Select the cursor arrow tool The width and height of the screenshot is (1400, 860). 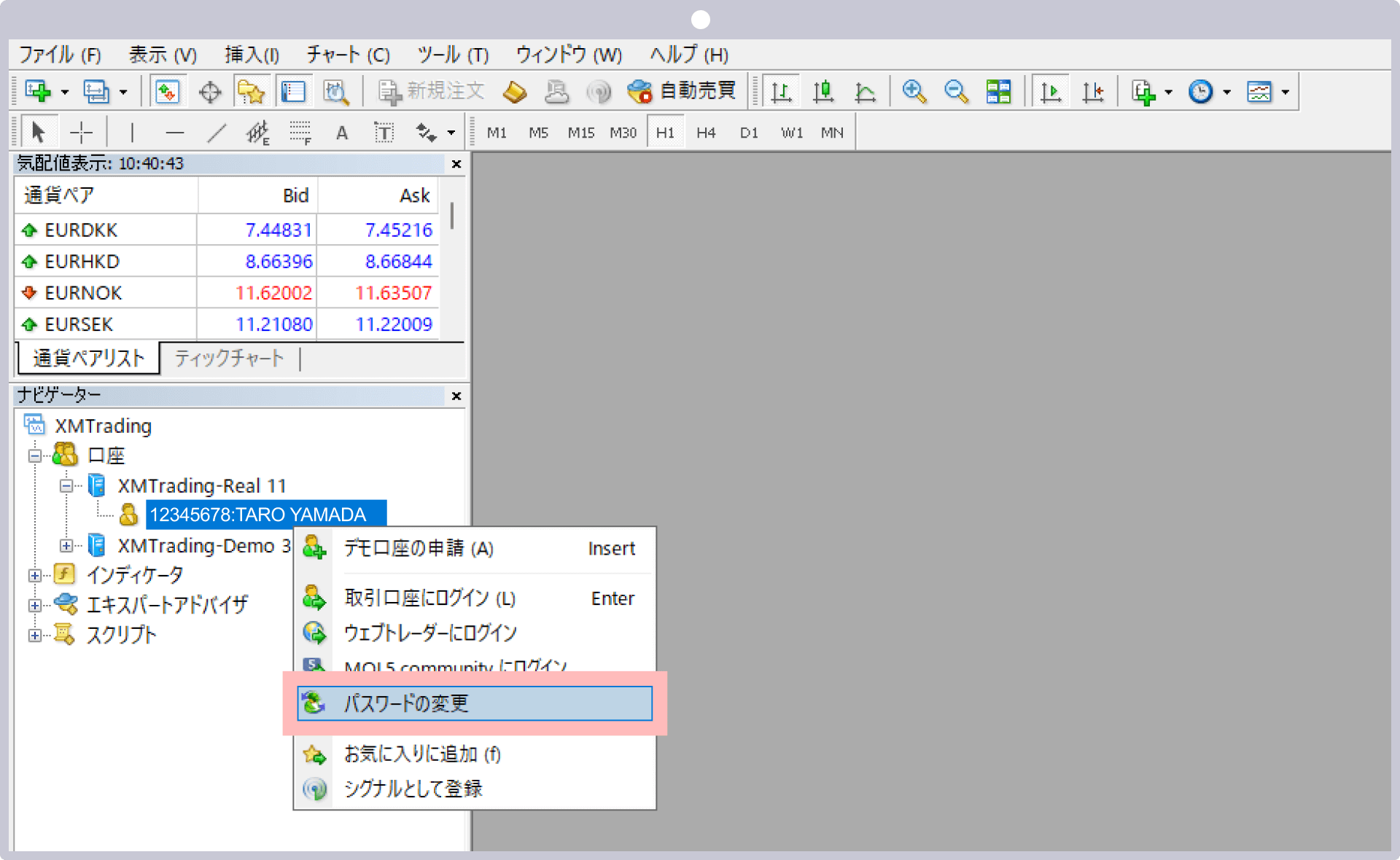pos(39,133)
